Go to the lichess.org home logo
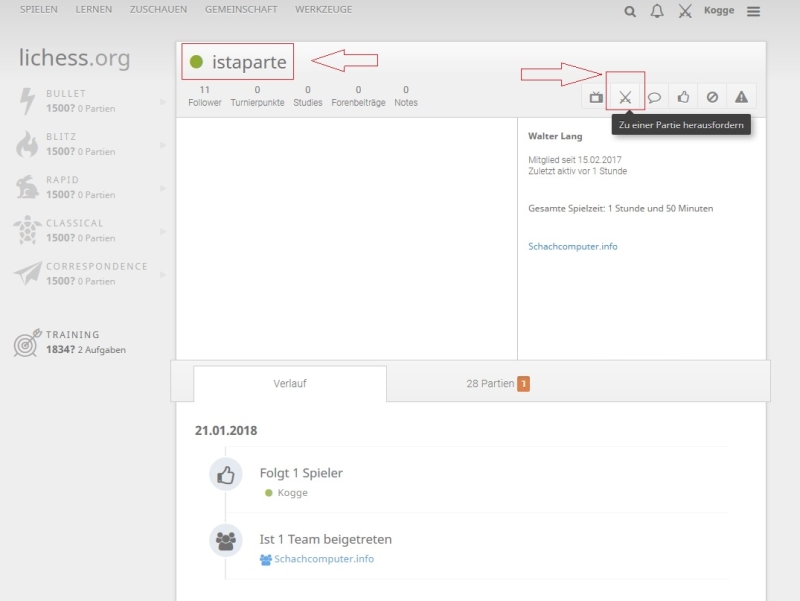Image resolution: width=800 pixels, height=601 pixels. 74,58
